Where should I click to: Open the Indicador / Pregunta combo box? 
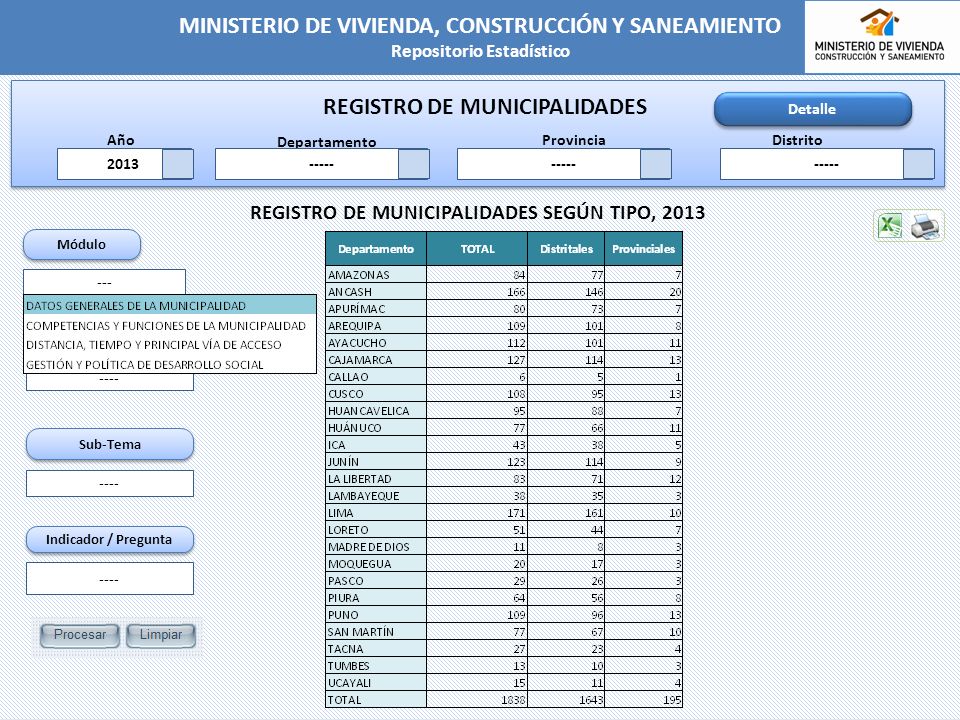click(110, 579)
